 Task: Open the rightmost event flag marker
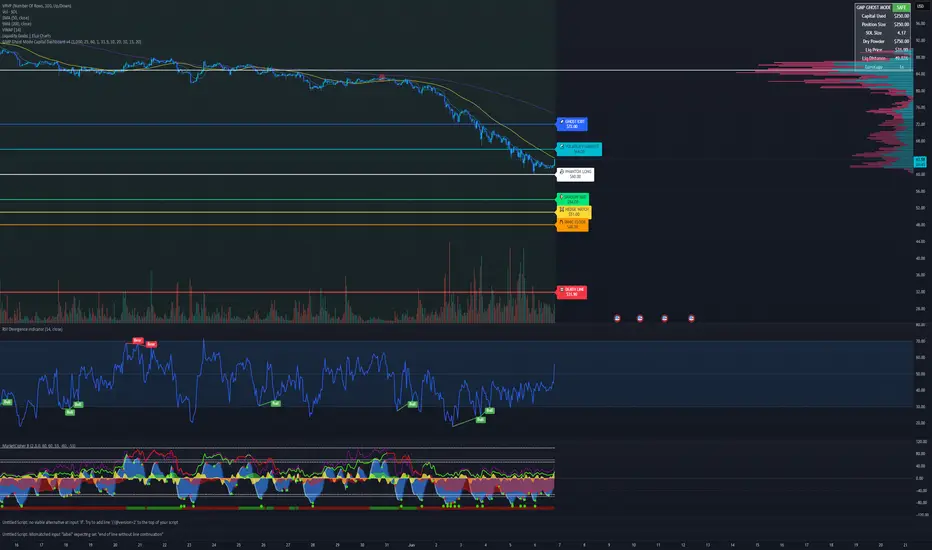coord(691,318)
